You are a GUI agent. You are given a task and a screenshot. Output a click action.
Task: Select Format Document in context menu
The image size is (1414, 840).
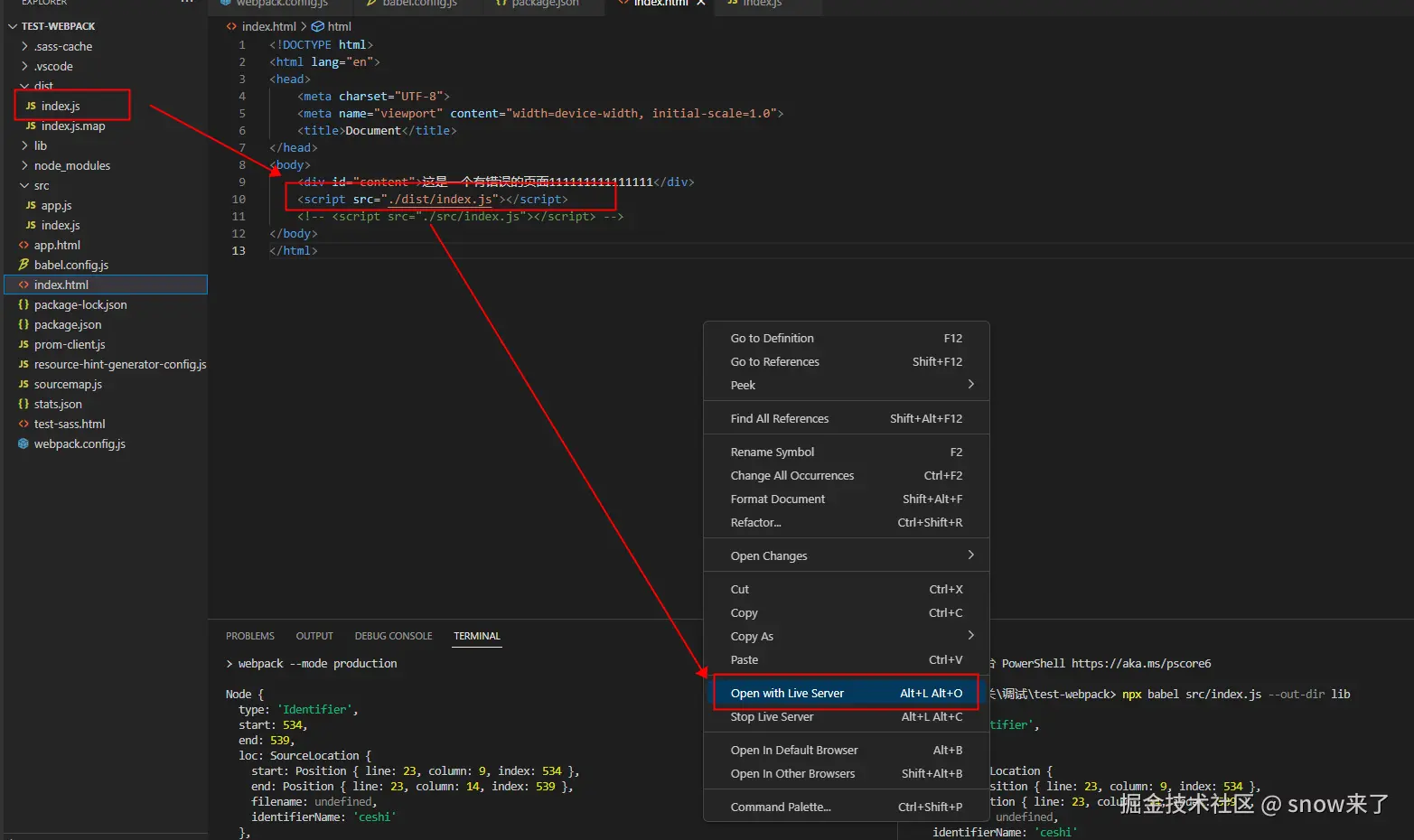tap(777, 499)
